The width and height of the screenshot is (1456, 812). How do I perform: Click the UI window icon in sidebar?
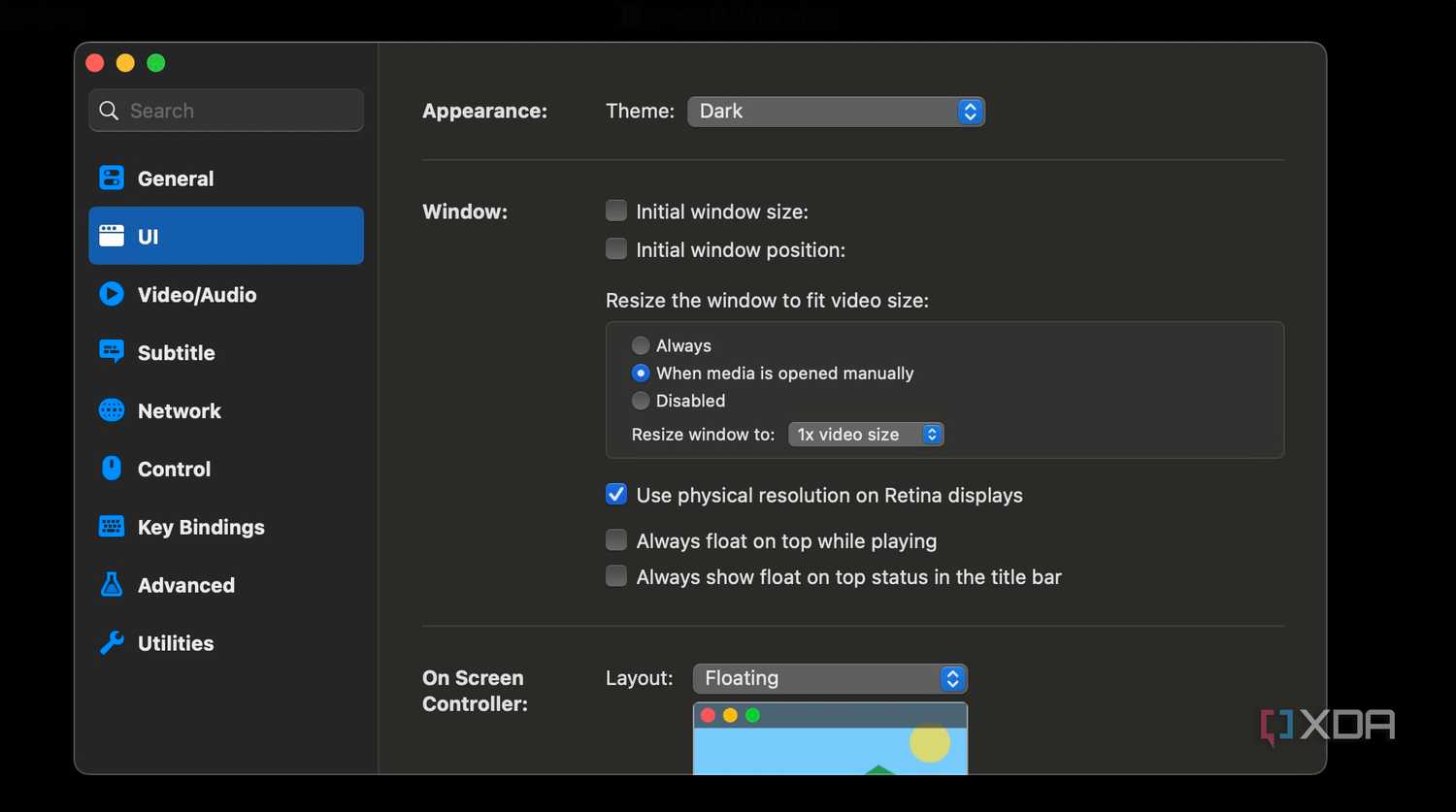coord(112,236)
